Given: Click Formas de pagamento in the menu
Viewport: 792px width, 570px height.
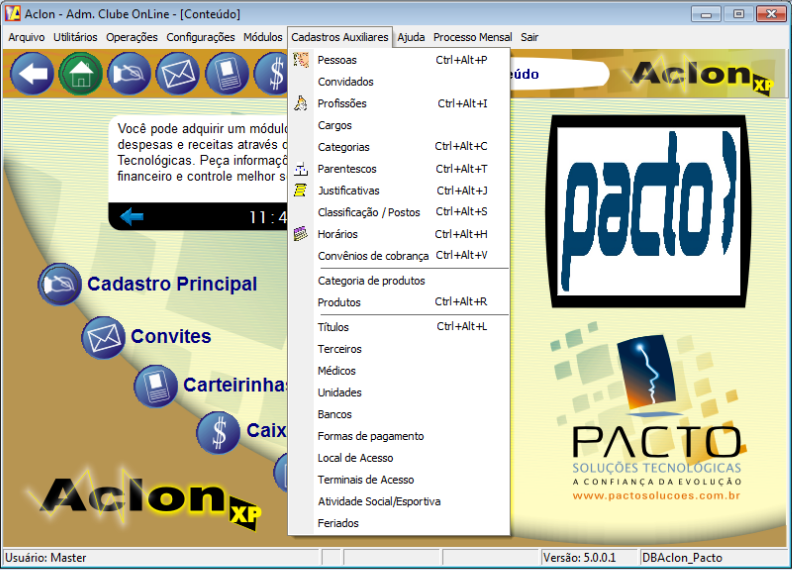Looking at the screenshot, I should point(370,436).
